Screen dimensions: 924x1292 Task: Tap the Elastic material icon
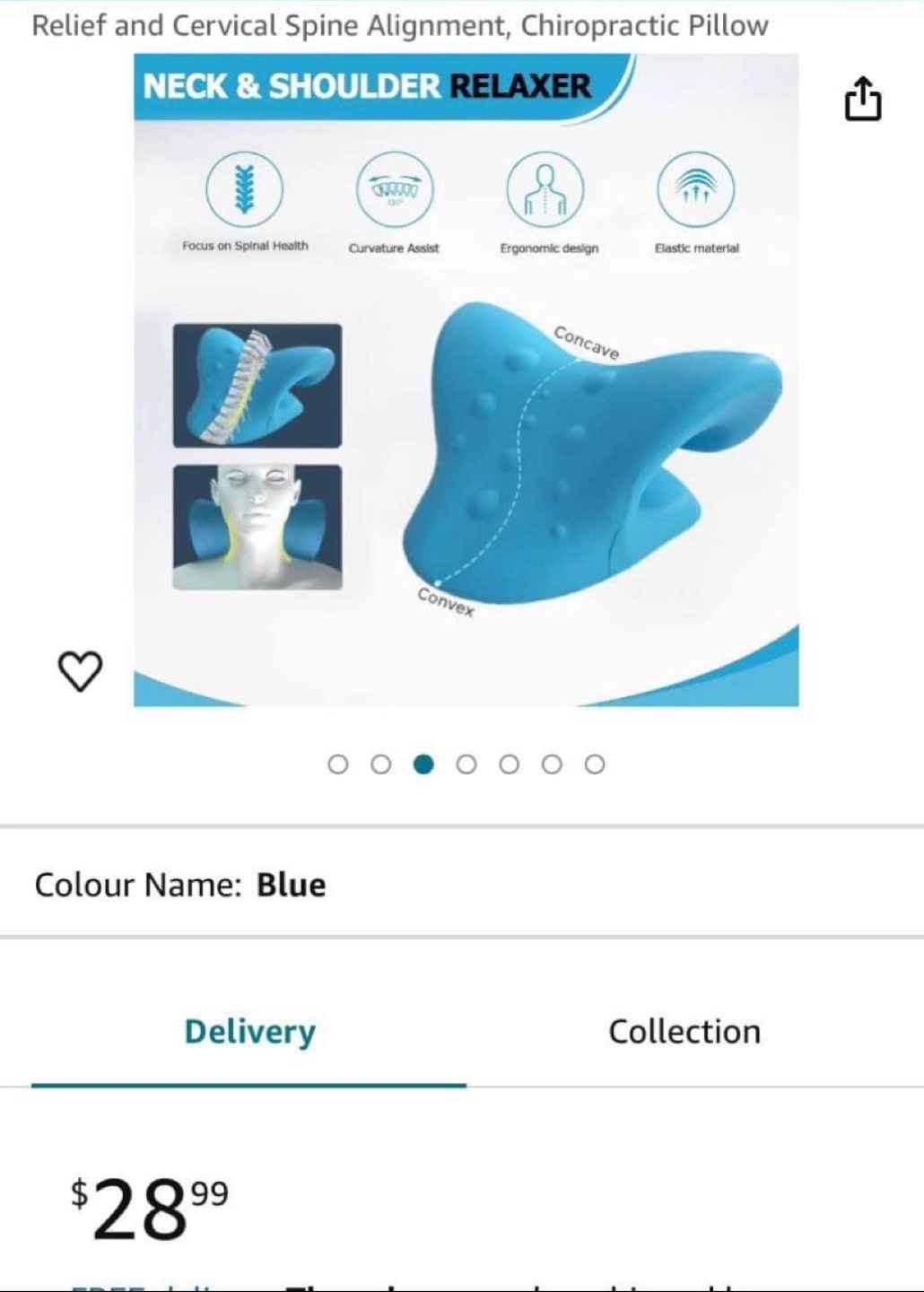696,189
